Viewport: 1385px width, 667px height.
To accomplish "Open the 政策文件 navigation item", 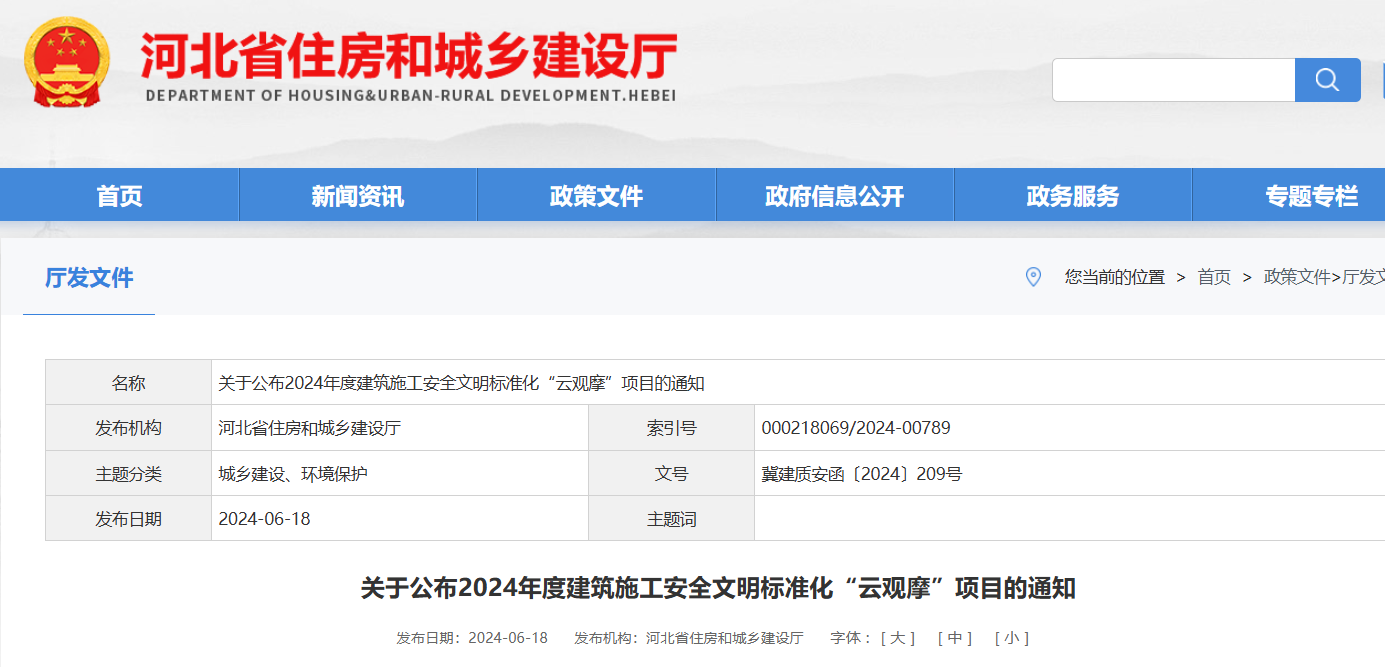I will pyautogui.click(x=596, y=196).
